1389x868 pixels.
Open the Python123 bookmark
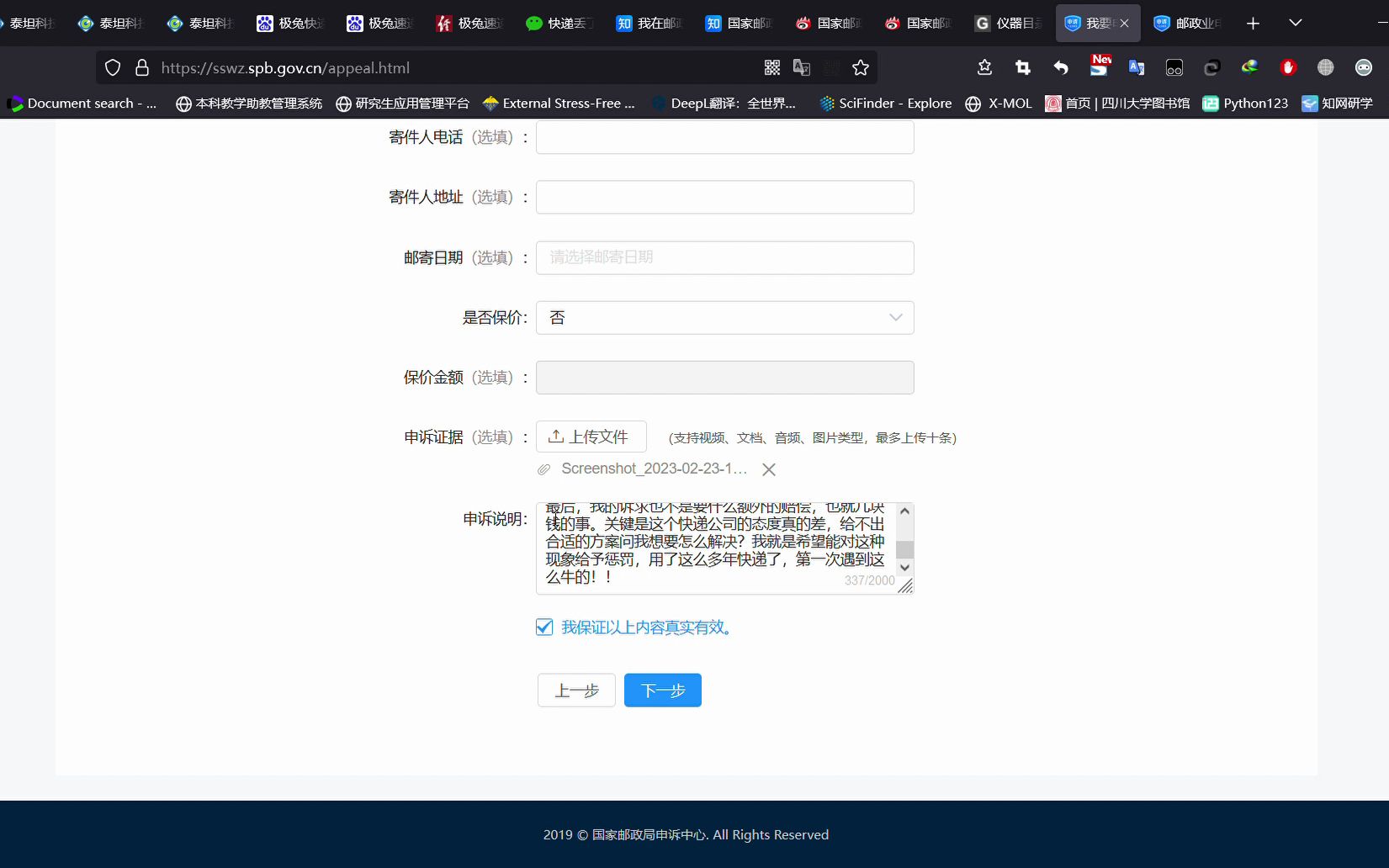coord(1245,103)
